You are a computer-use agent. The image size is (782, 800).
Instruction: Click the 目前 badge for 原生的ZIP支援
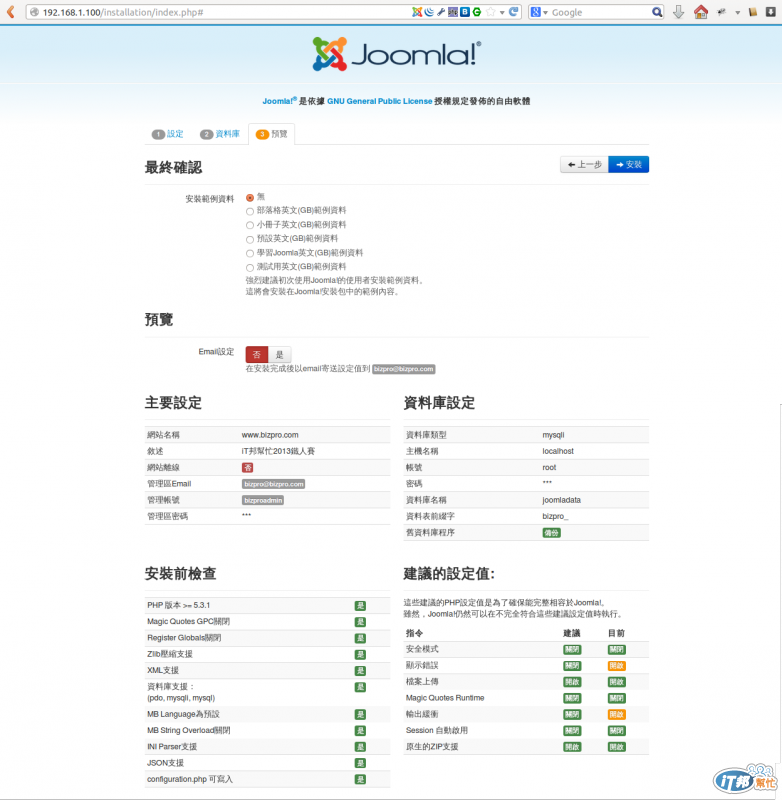pyautogui.click(x=617, y=747)
